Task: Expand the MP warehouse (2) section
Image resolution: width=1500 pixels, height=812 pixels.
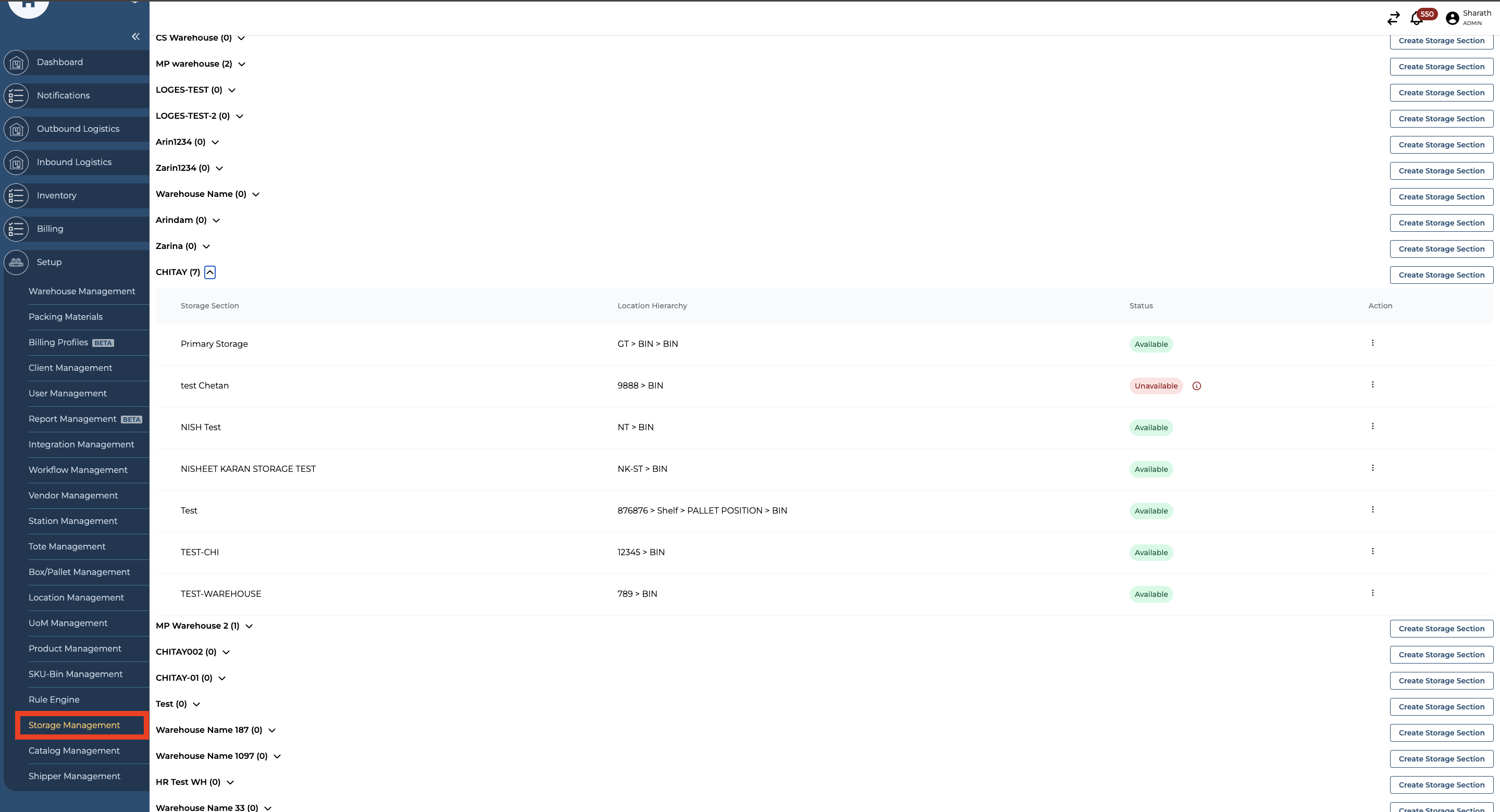Action: coord(242,64)
